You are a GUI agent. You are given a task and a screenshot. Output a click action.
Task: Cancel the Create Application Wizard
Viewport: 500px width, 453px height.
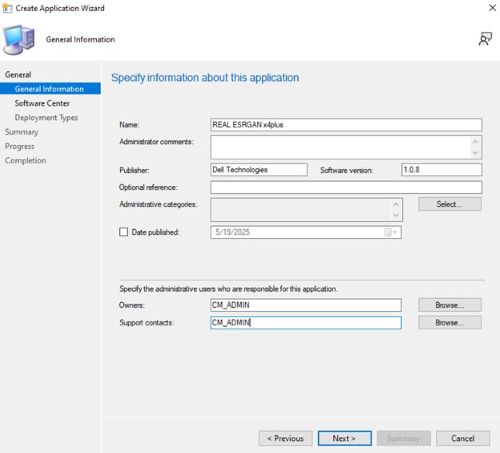[x=463, y=438]
